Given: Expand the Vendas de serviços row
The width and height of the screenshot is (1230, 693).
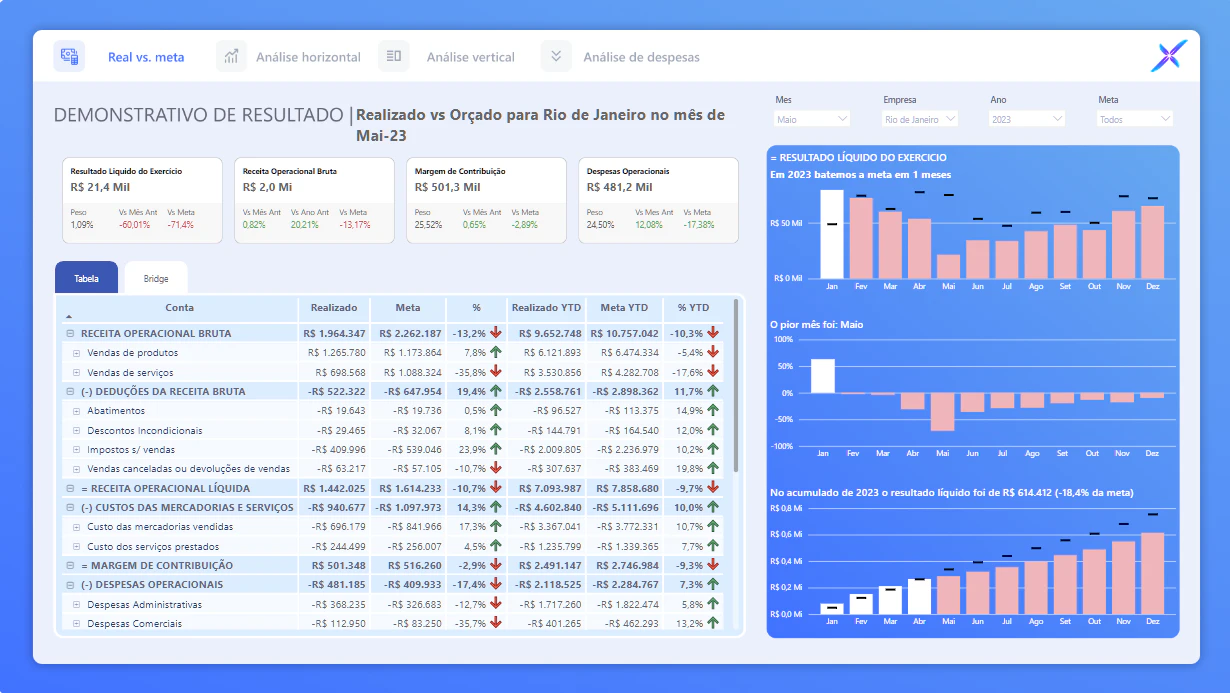Looking at the screenshot, I should tap(77, 372).
